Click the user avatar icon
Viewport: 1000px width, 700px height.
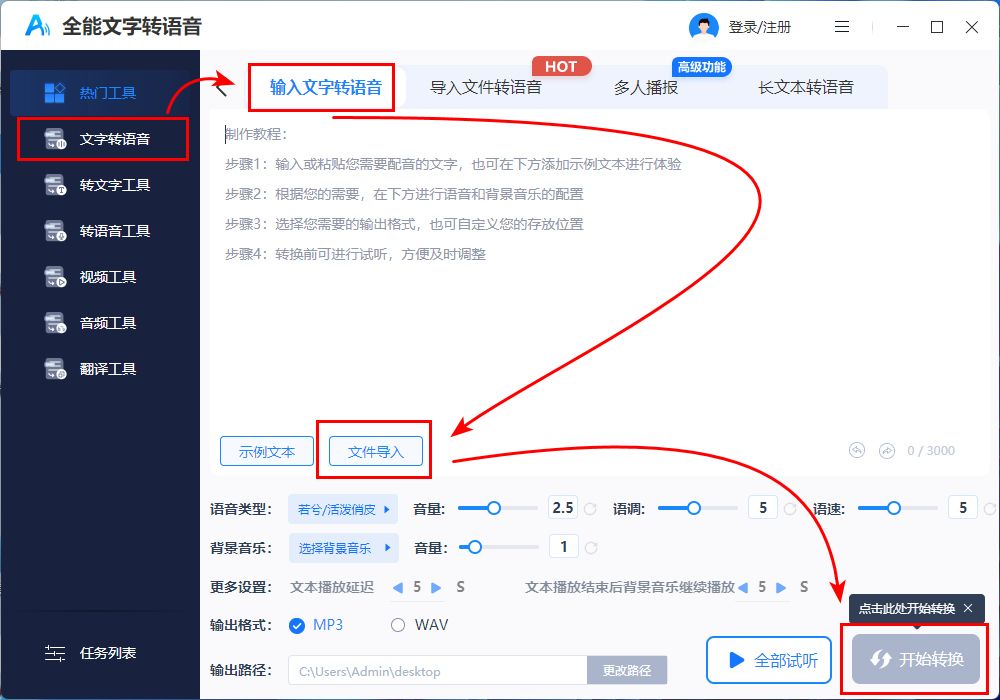[703, 27]
